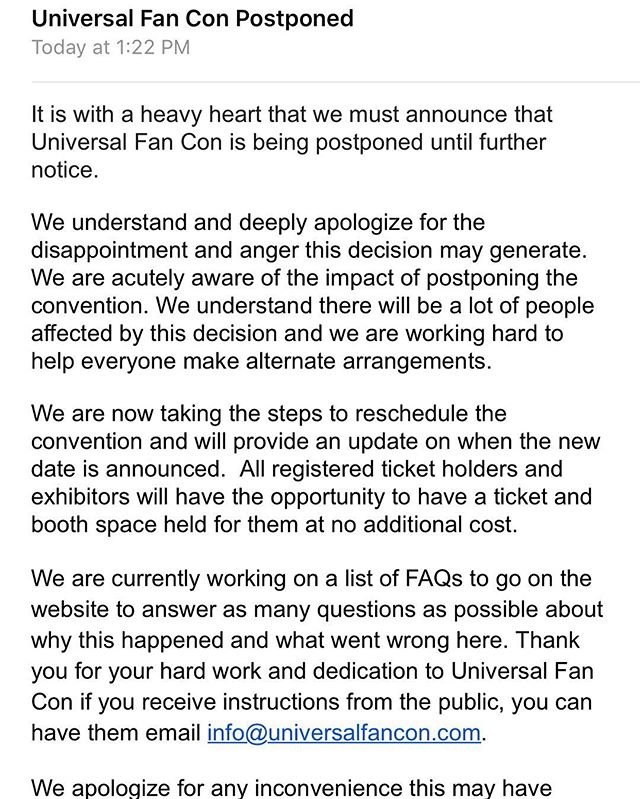The width and height of the screenshot is (640, 799).
Task: Click the word "notice." ending the first paragraph
Action: click(65, 170)
